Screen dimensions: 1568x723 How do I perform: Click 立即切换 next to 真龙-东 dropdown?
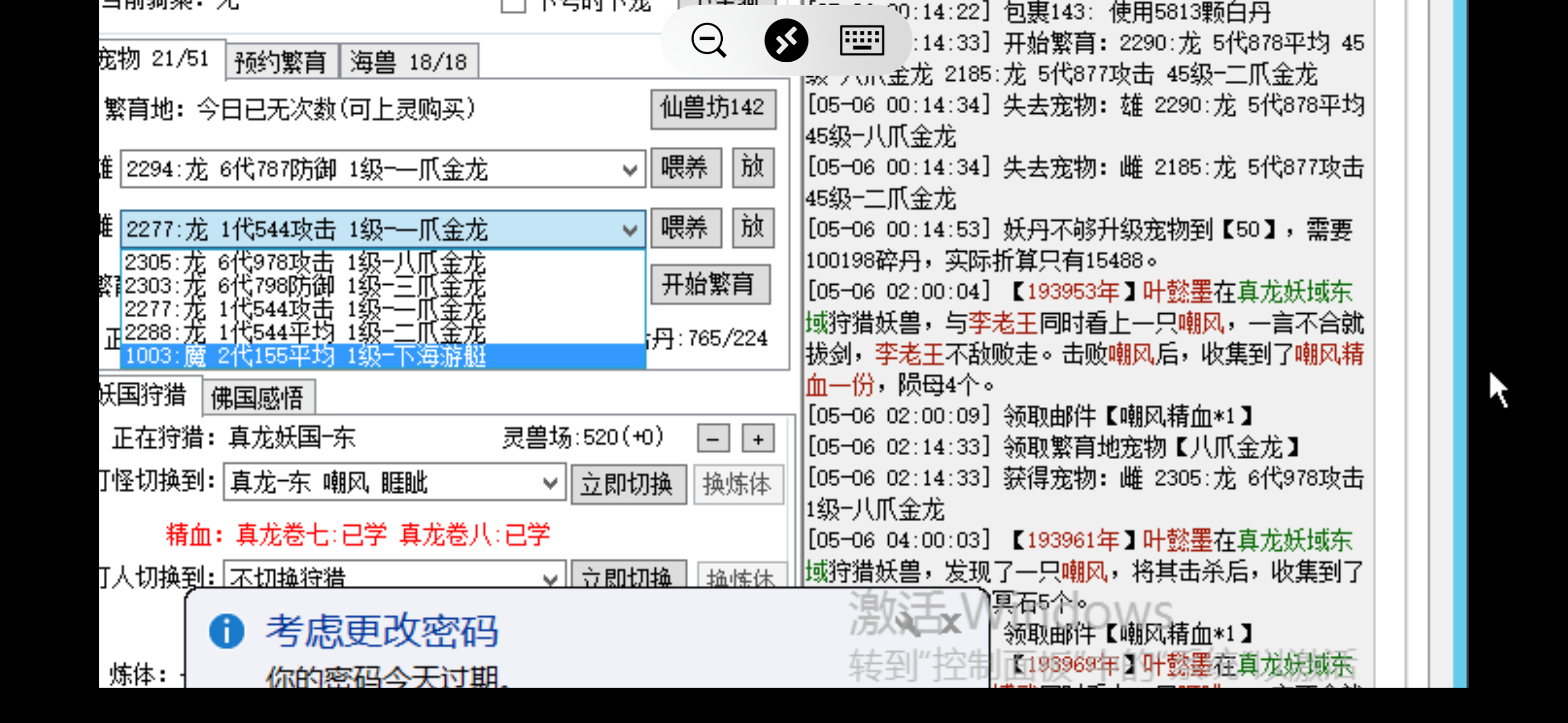click(629, 484)
